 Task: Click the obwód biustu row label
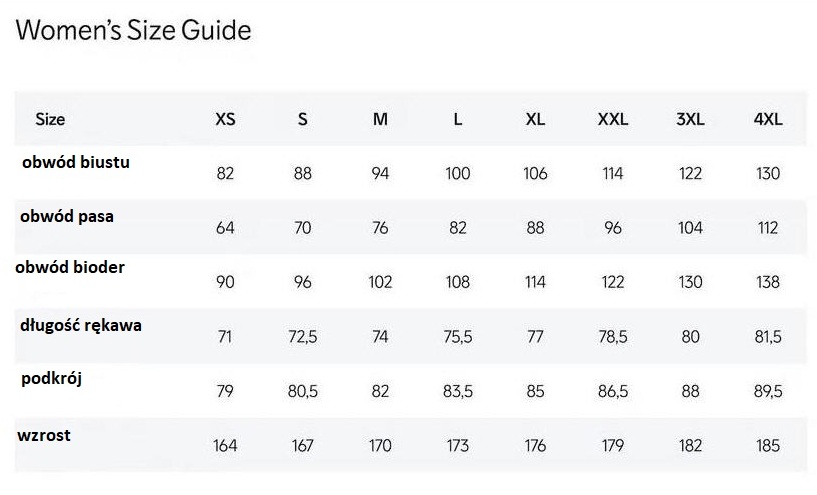click(x=76, y=161)
